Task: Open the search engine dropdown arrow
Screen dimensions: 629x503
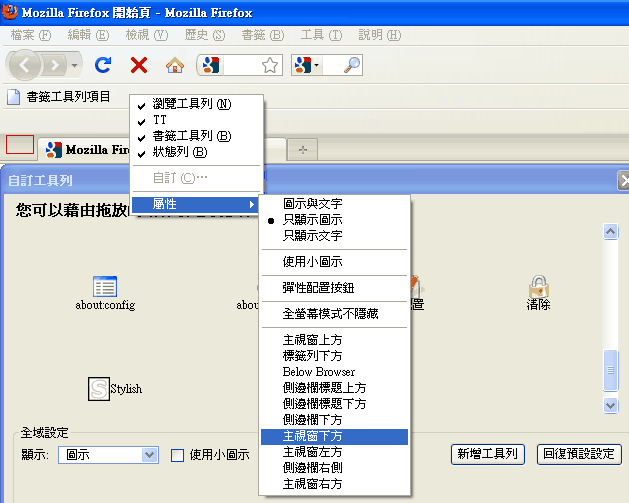Action: click(x=317, y=66)
